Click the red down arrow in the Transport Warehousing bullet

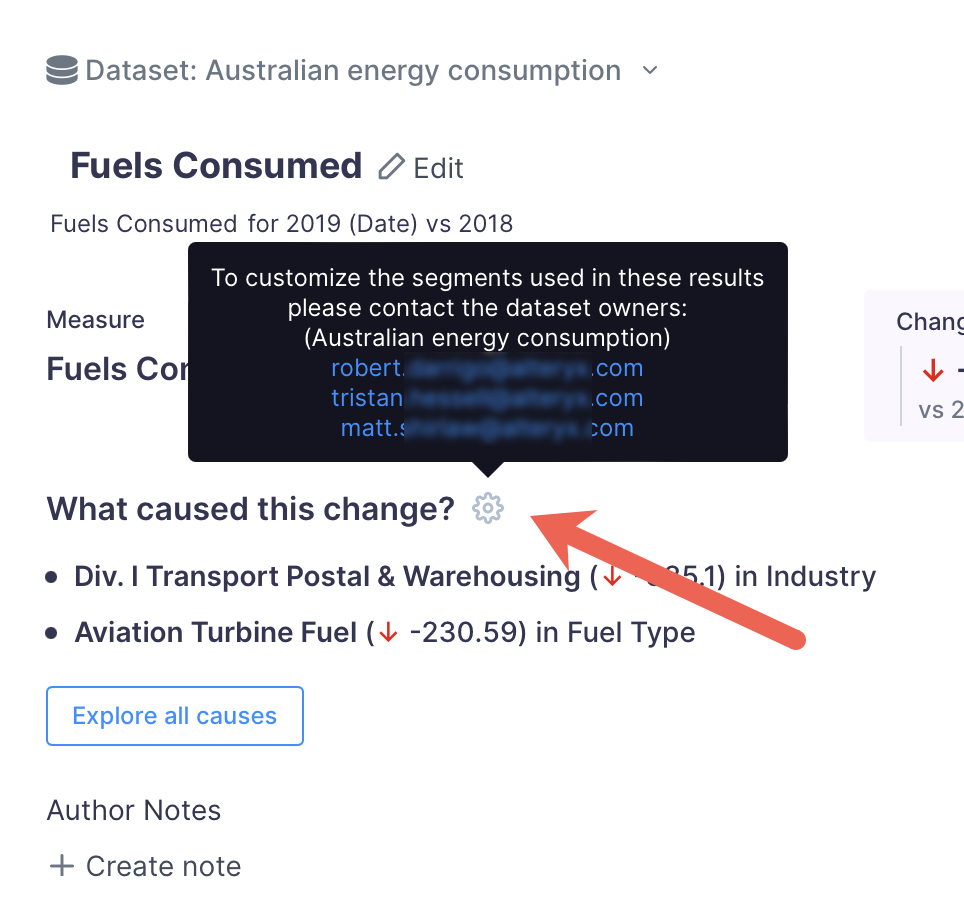[x=613, y=577]
